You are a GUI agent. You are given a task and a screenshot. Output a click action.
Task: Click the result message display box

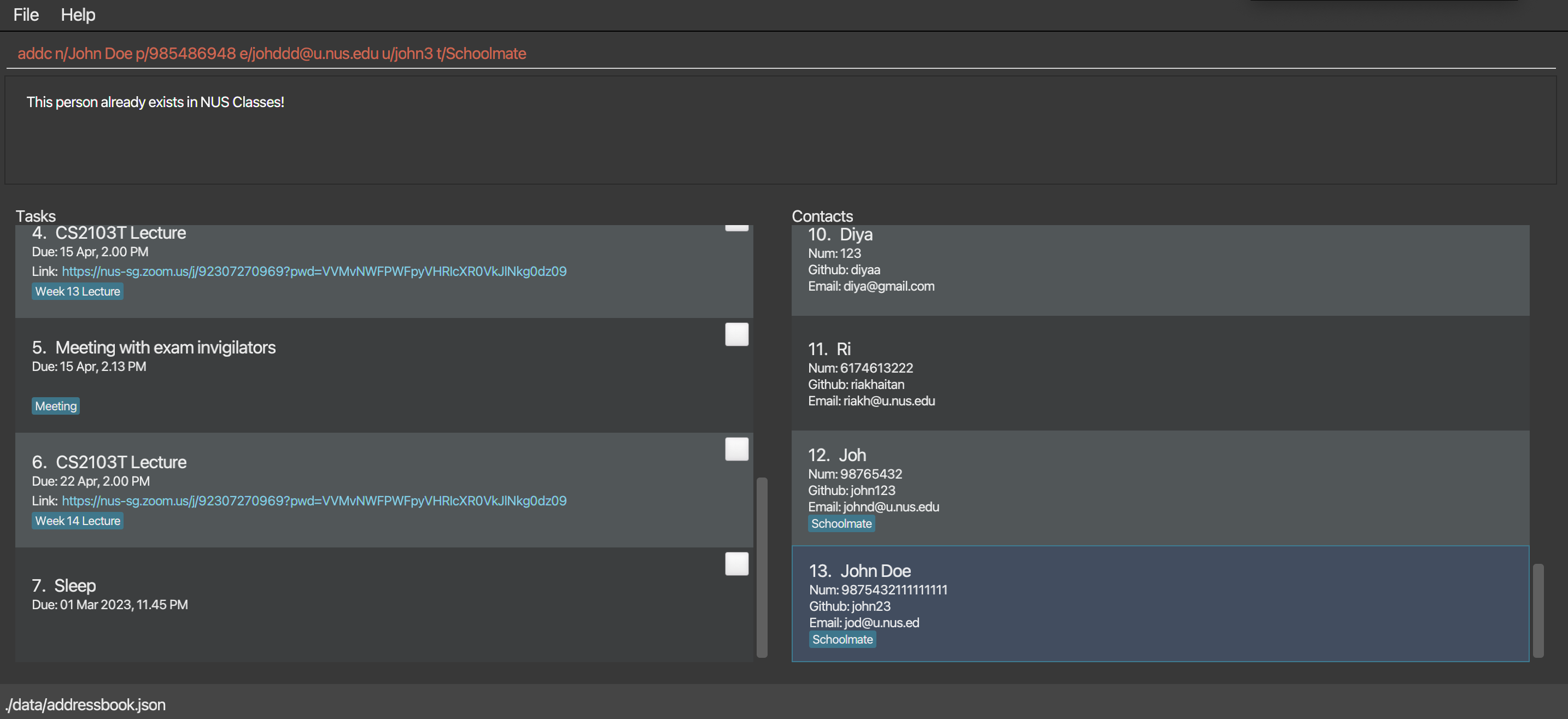pos(779,130)
